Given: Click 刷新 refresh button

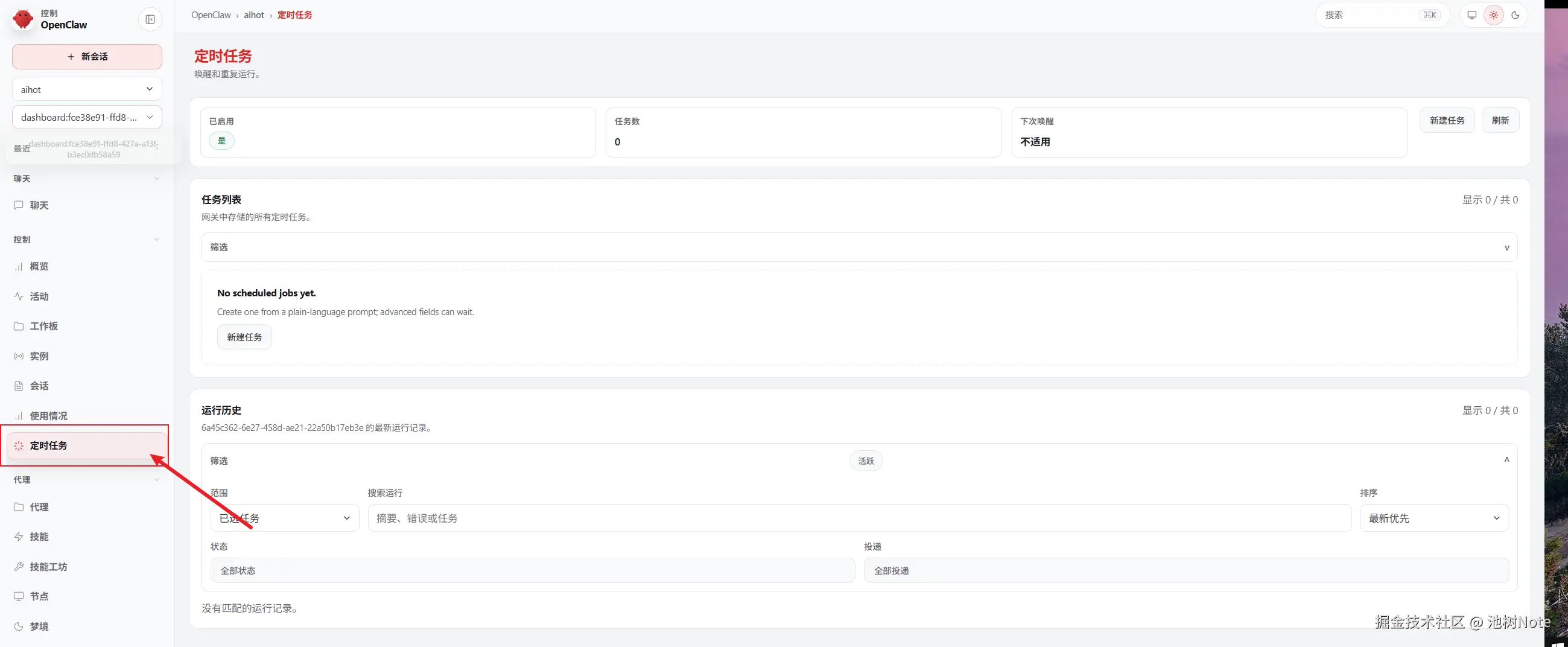Looking at the screenshot, I should point(1500,121).
